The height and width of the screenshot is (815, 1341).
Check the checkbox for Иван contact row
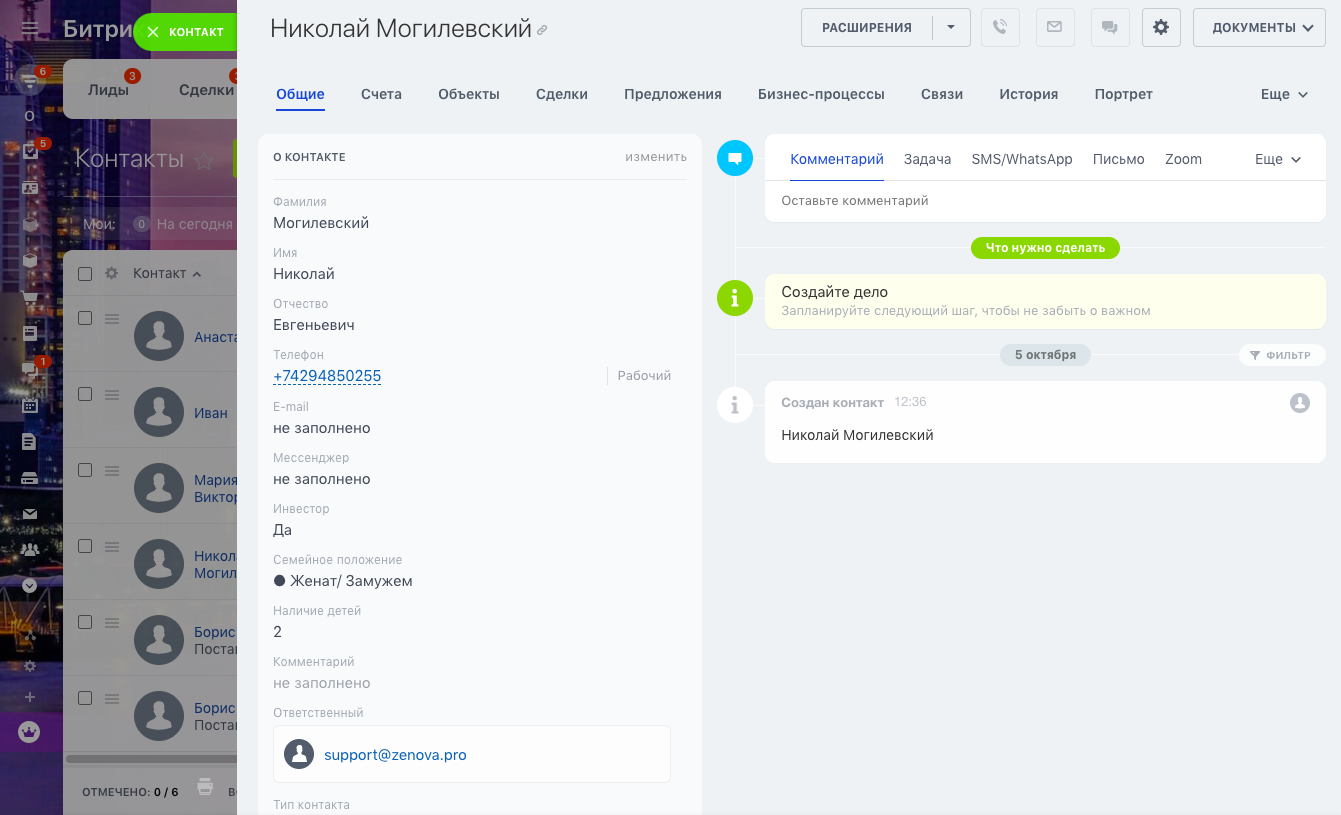tap(85, 394)
